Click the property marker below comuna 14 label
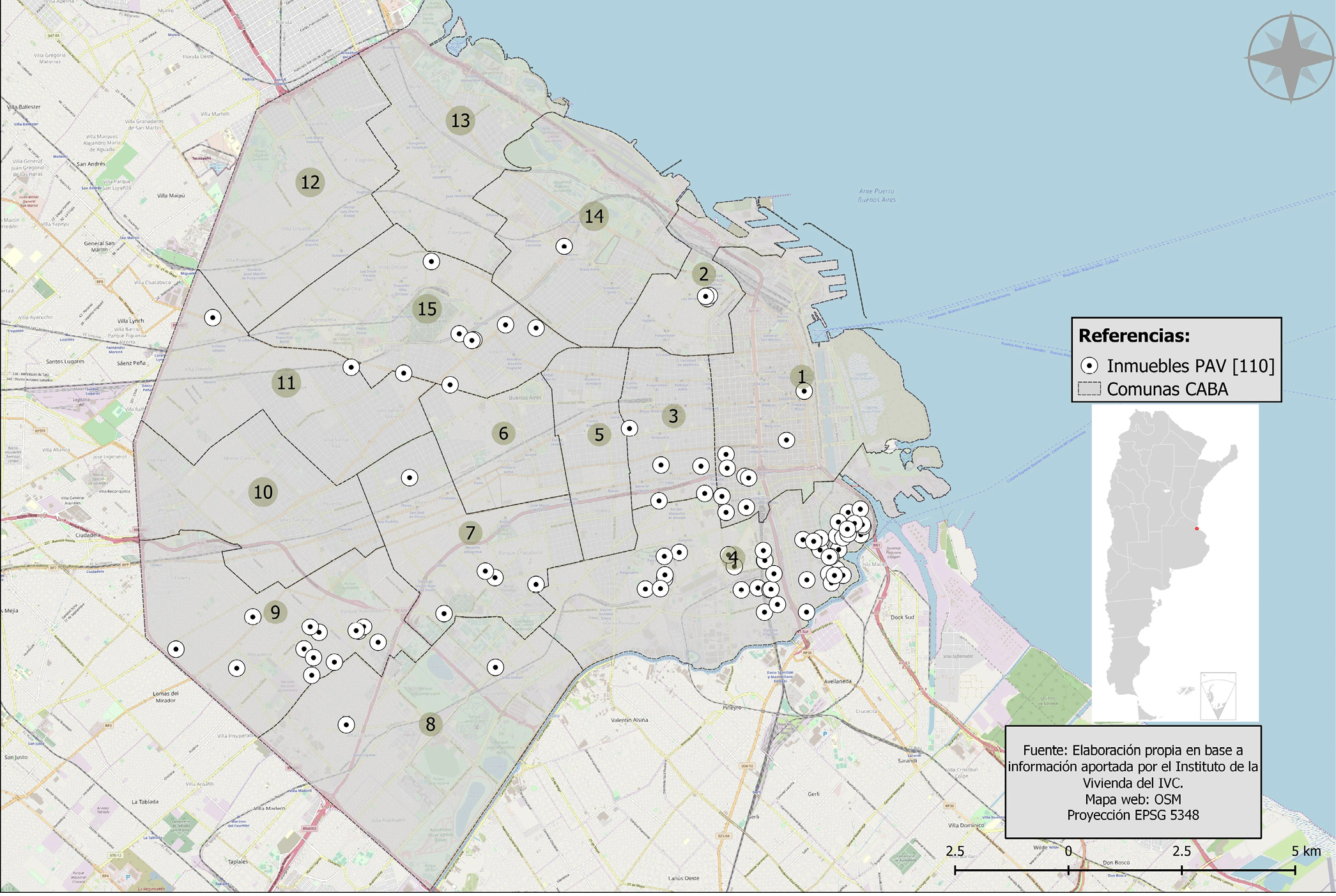The width and height of the screenshot is (1336, 896). pos(564,246)
